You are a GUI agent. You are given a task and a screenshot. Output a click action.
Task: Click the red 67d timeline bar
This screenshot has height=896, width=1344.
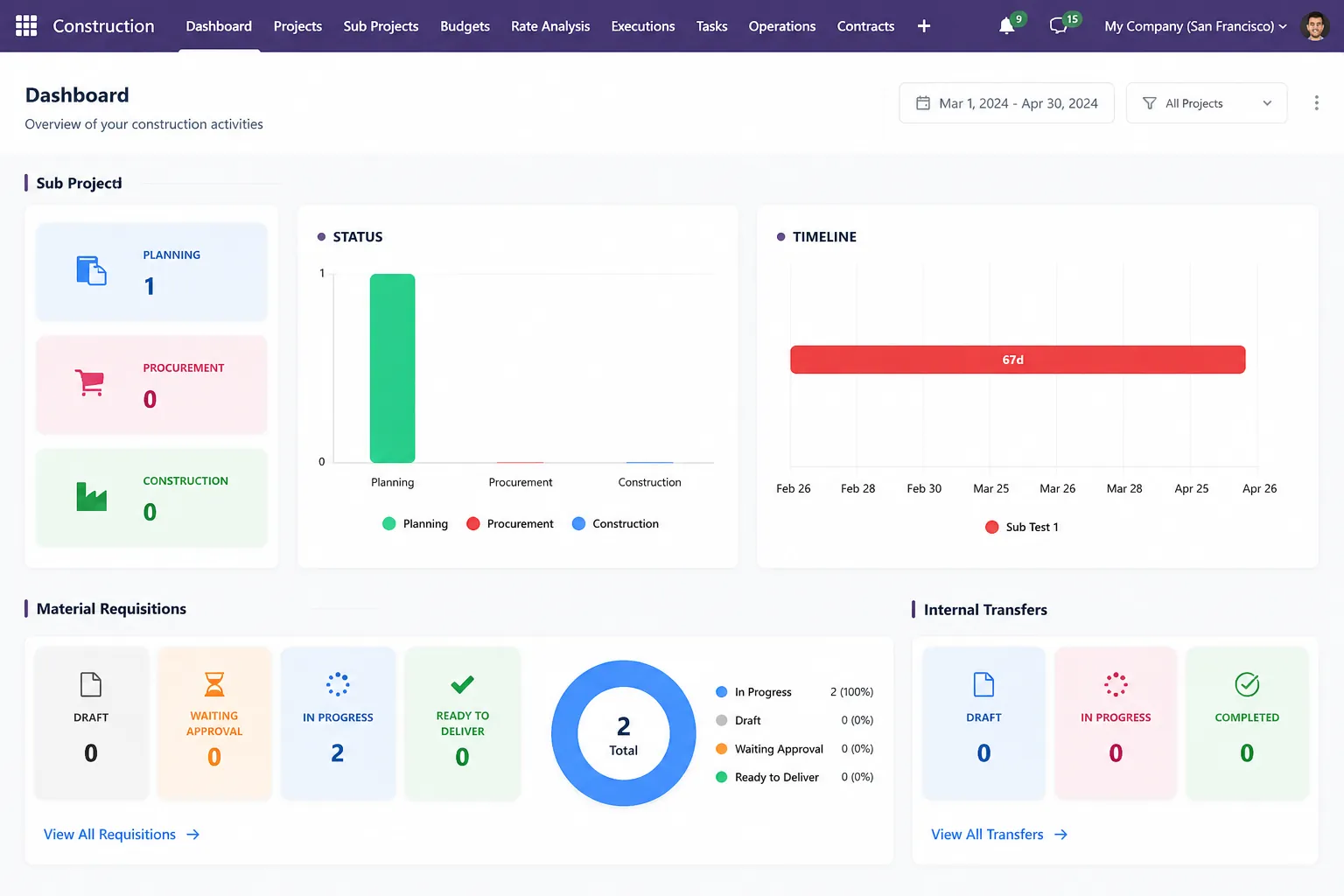click(x=1018, y=360)
